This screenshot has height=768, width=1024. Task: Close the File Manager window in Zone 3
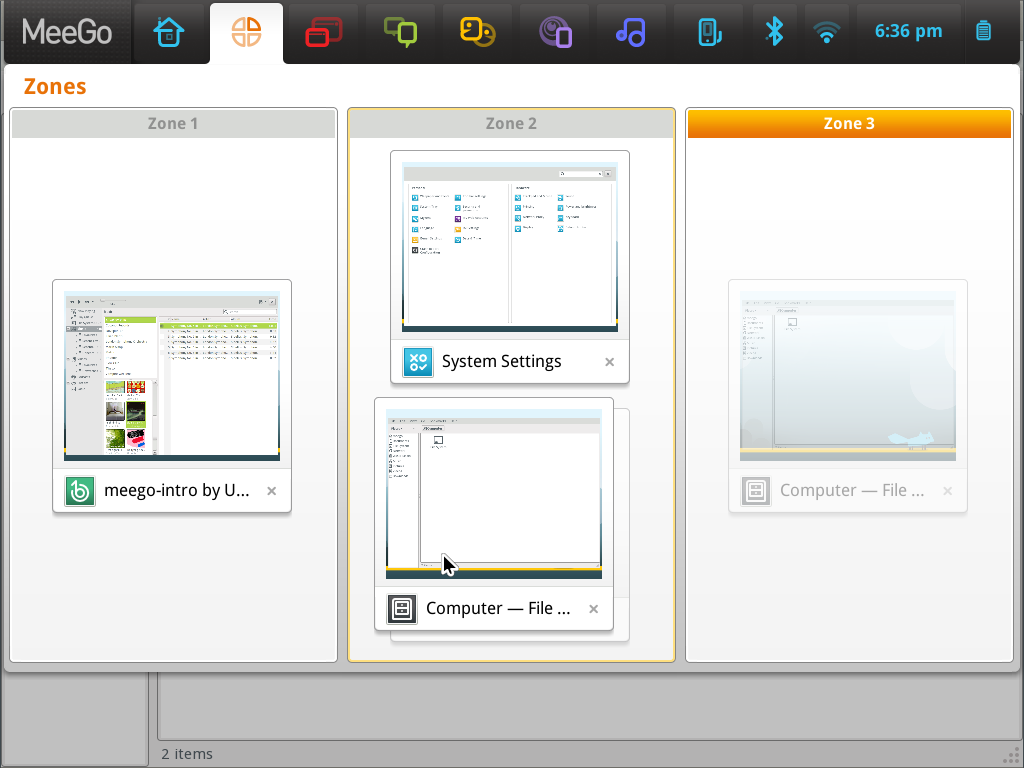tap(947, 491)
